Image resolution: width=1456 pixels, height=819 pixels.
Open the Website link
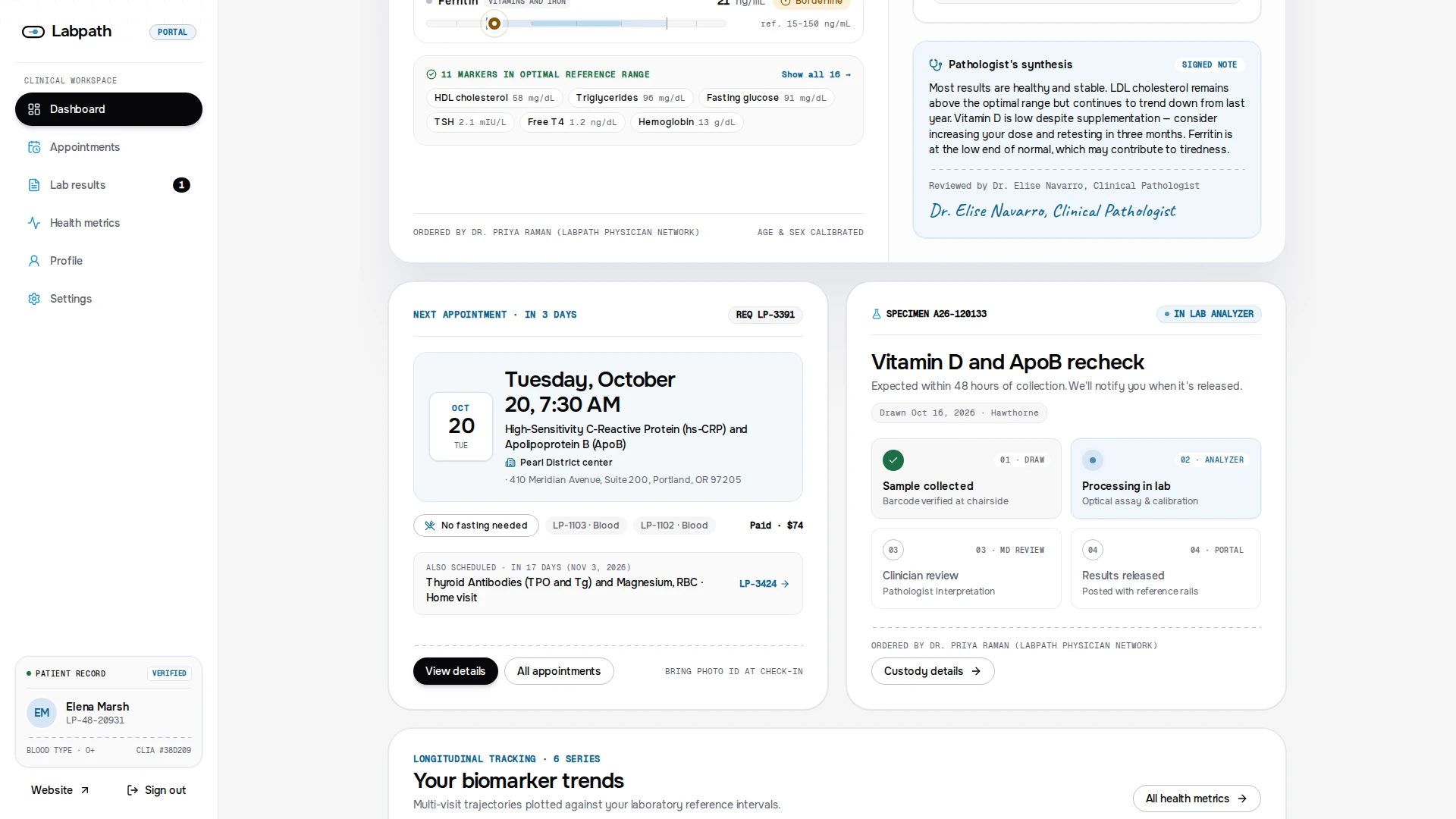(60, 790)
